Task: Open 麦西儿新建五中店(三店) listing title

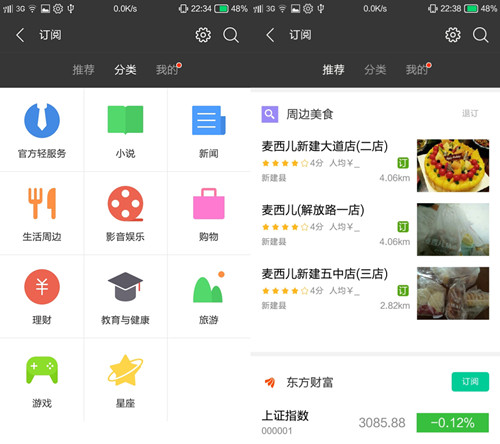Action: coord(325,274)
